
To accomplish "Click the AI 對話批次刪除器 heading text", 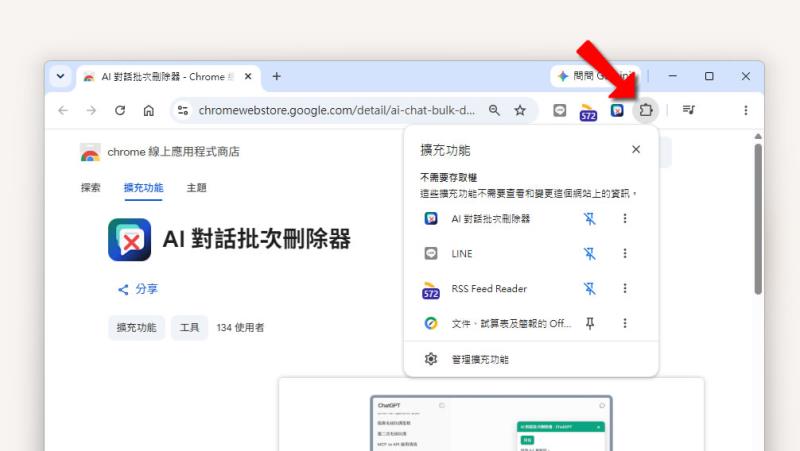I will point(257,239).
